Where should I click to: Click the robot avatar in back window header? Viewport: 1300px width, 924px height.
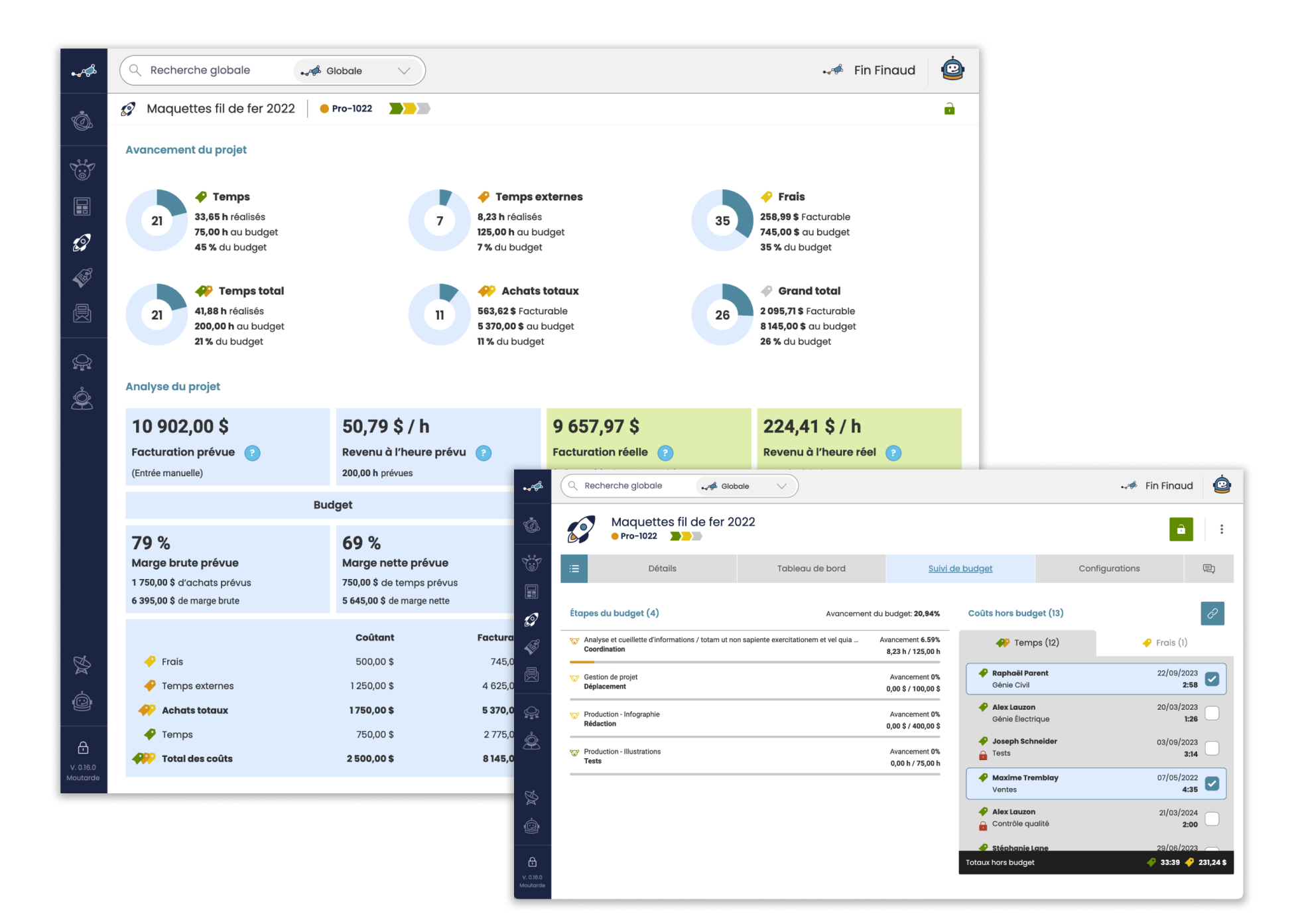[x=952, y=68]
